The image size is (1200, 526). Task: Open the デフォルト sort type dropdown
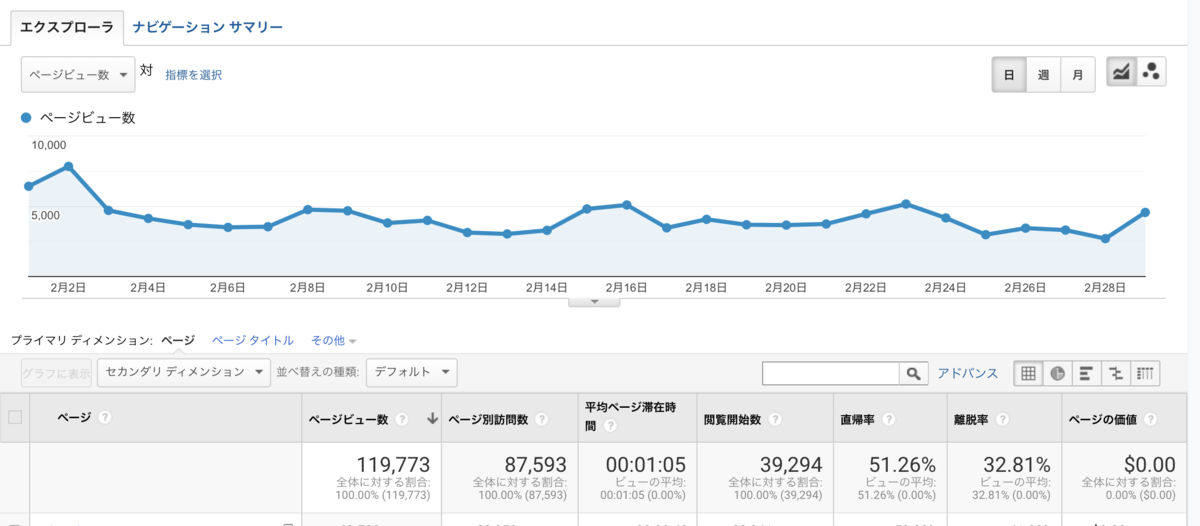(411, 372)
